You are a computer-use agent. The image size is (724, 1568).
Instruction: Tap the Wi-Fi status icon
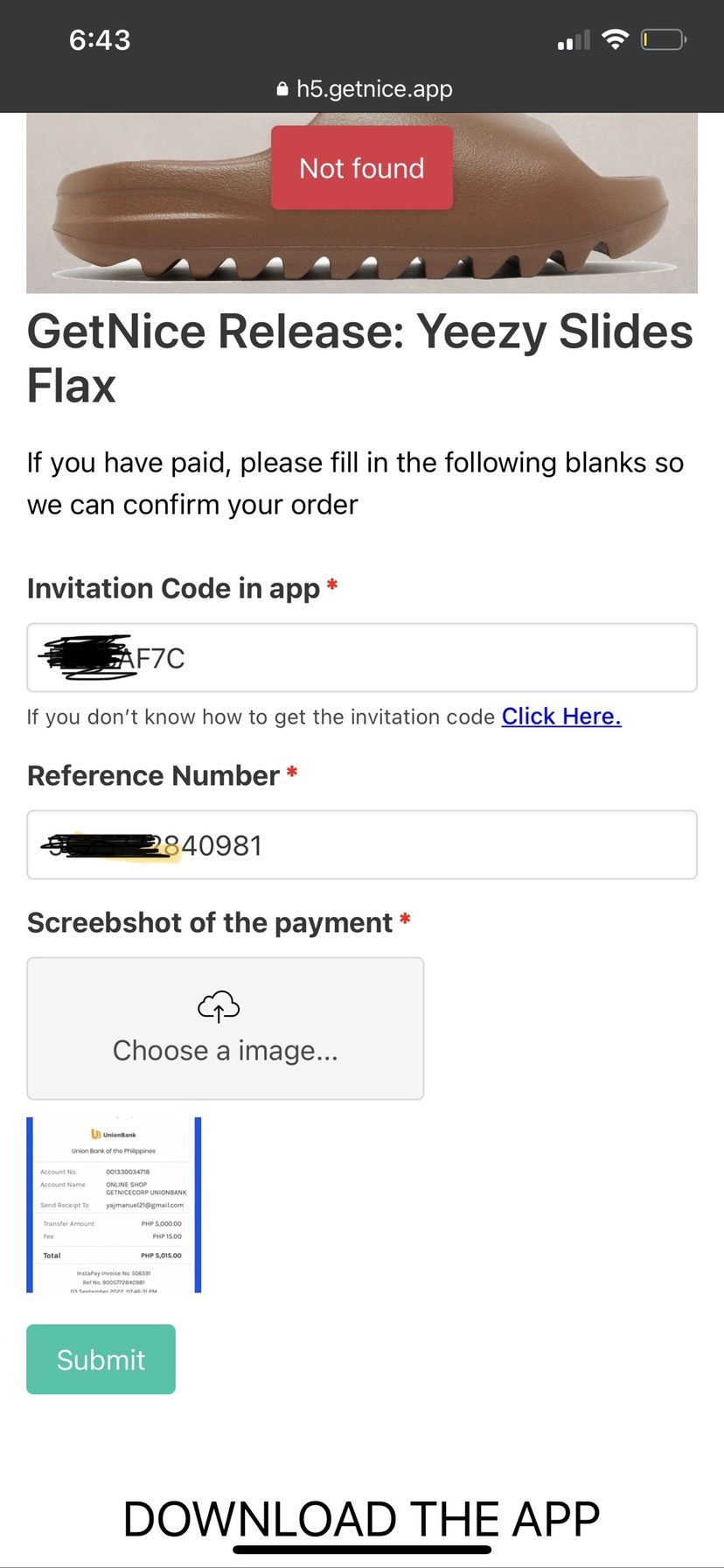616,39
